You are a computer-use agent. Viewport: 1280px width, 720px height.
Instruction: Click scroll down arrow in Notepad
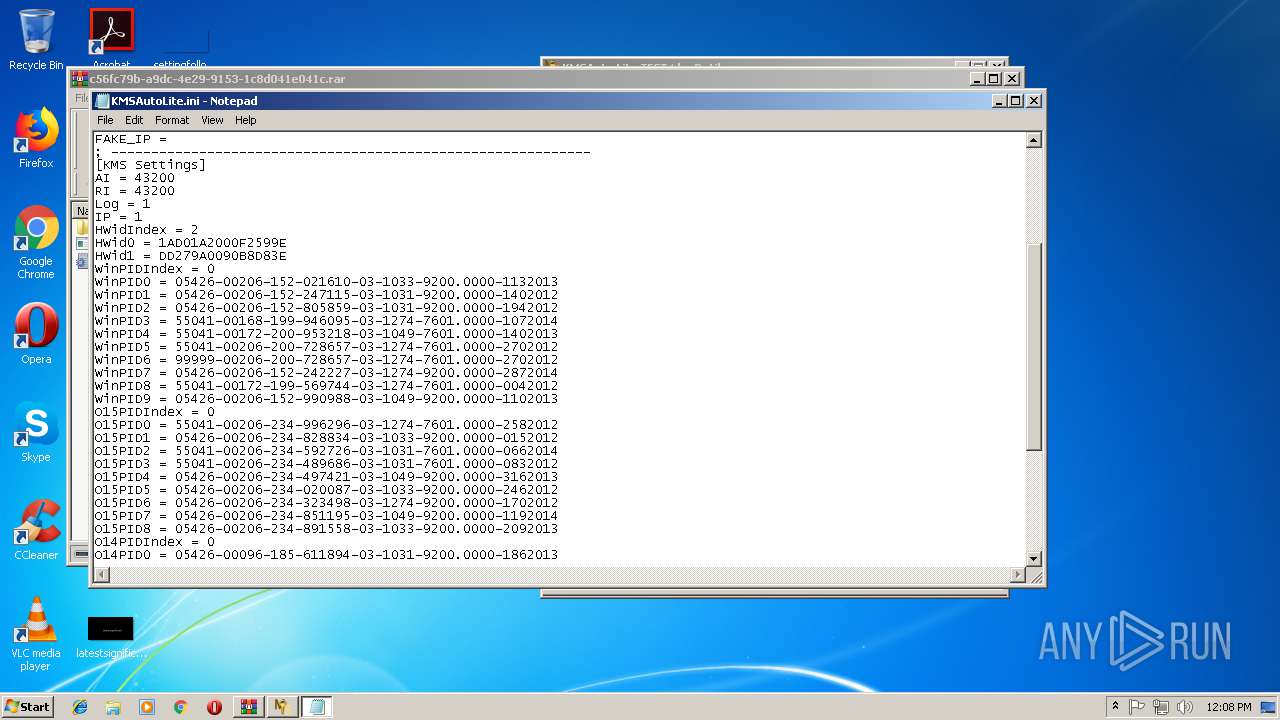pyautogui.click(x=1034, y=559)
